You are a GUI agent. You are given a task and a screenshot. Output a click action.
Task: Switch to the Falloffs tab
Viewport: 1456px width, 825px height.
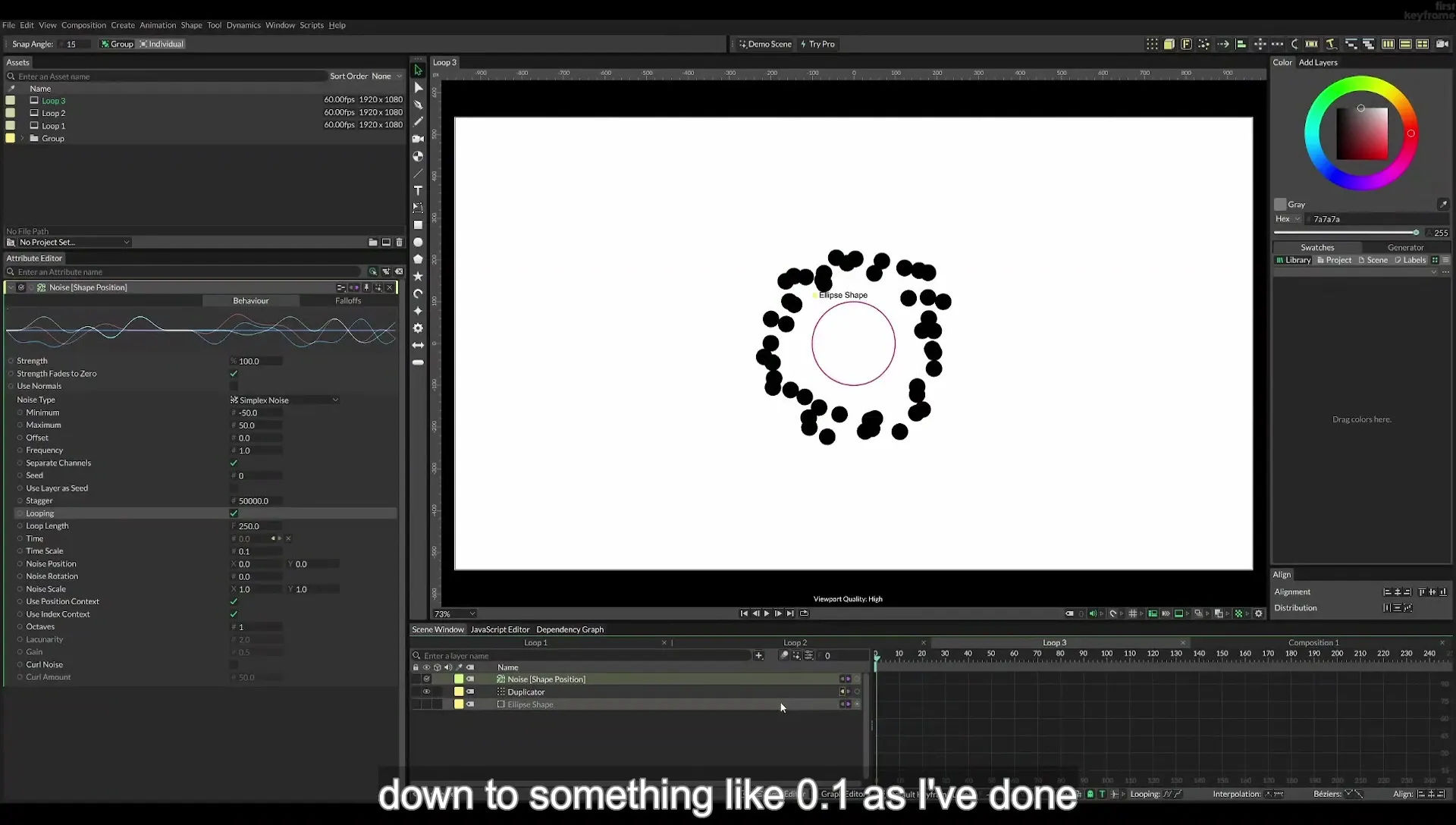click(348, 300)
